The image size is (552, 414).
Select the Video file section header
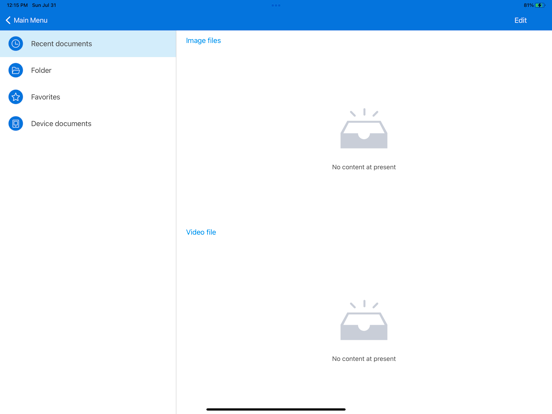point(201,232)
